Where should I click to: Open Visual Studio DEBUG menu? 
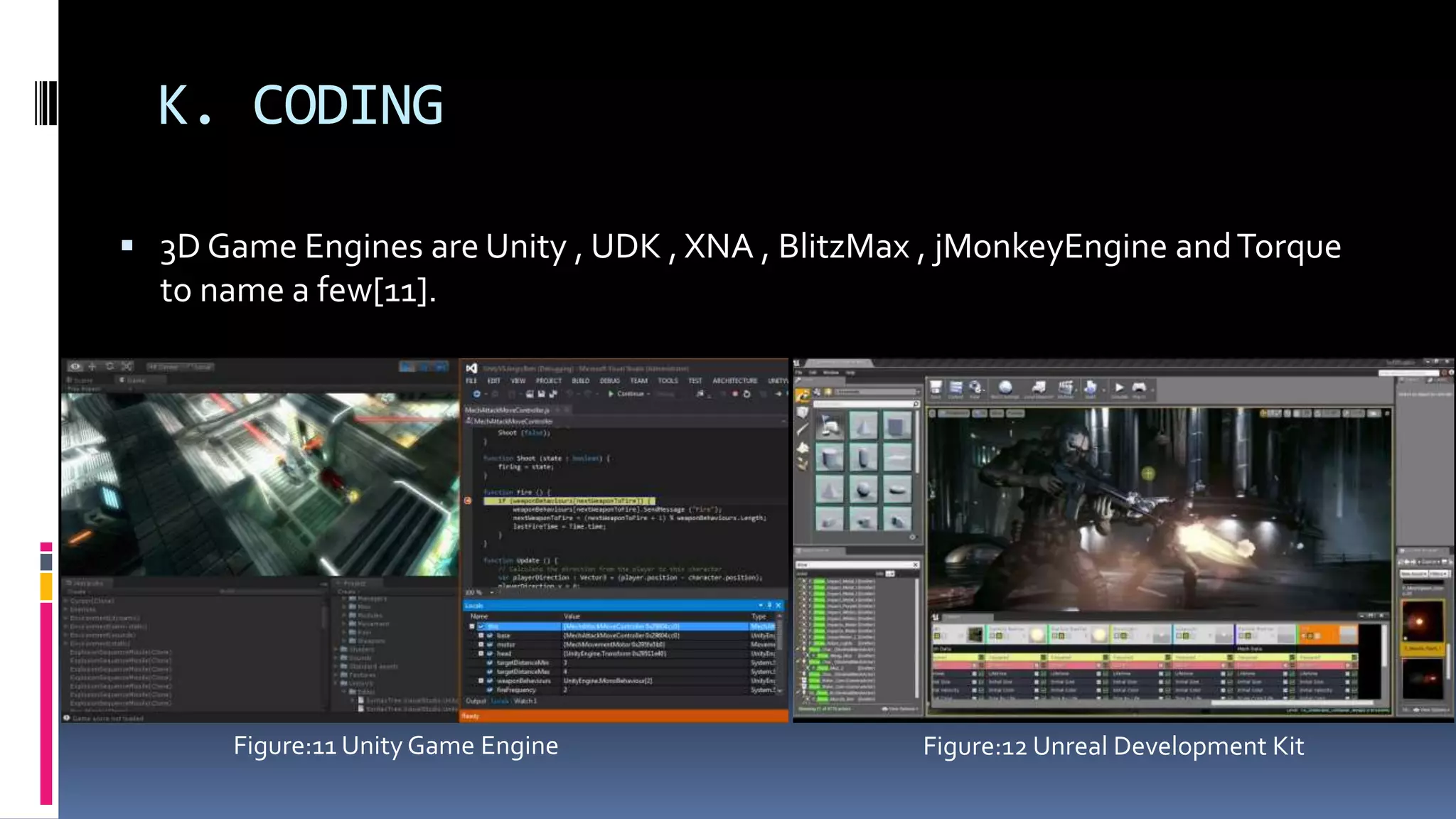(x=610, y=381)
